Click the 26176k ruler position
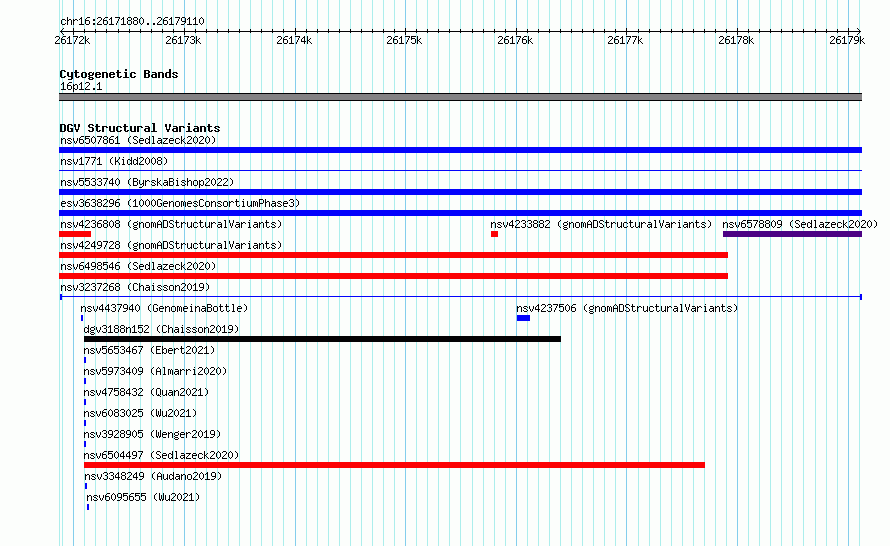890x546 pixels. click(x=515, y=40)
